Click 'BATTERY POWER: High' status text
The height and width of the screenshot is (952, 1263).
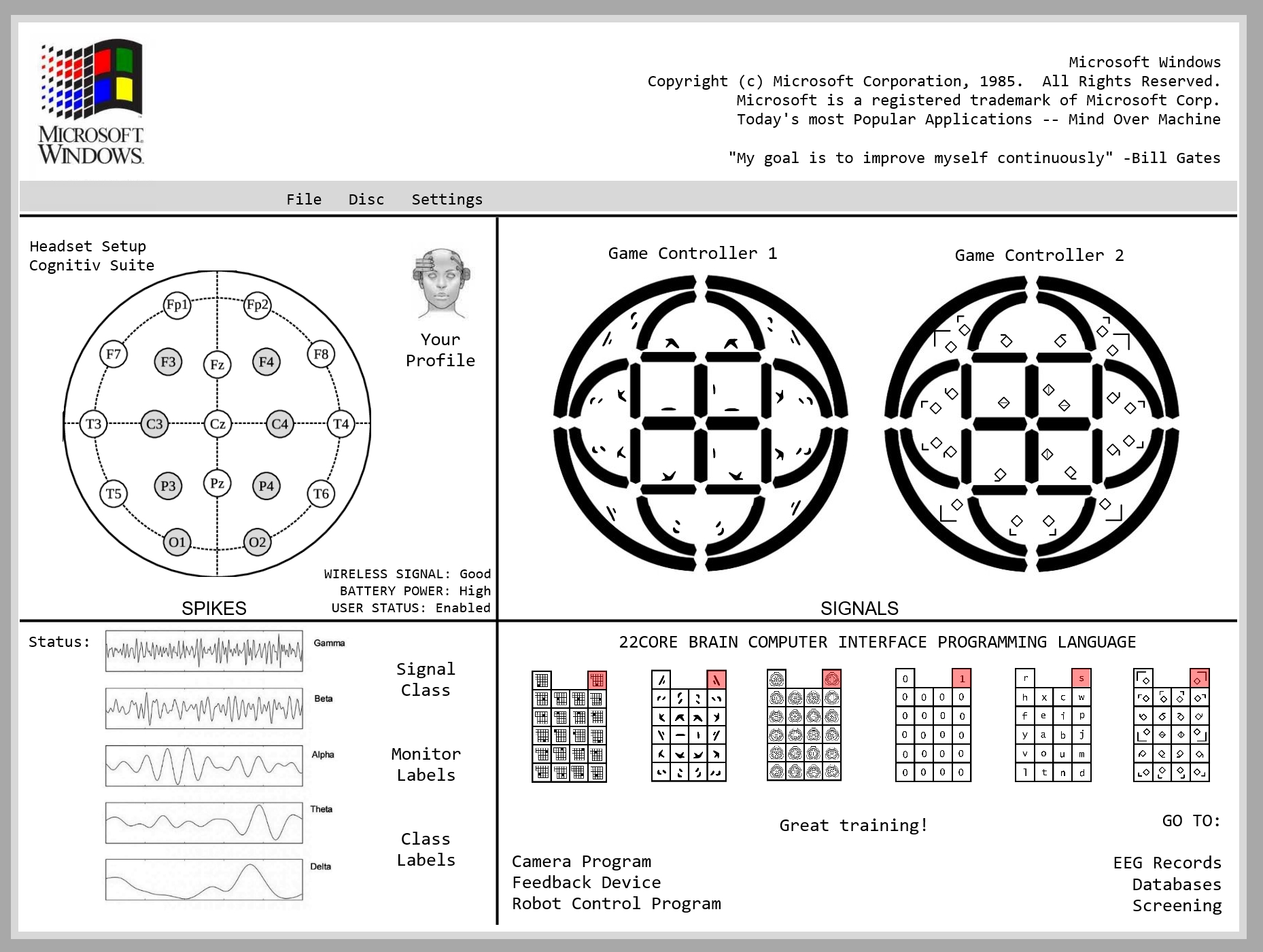pyautogui.click(x=415, y=591)
